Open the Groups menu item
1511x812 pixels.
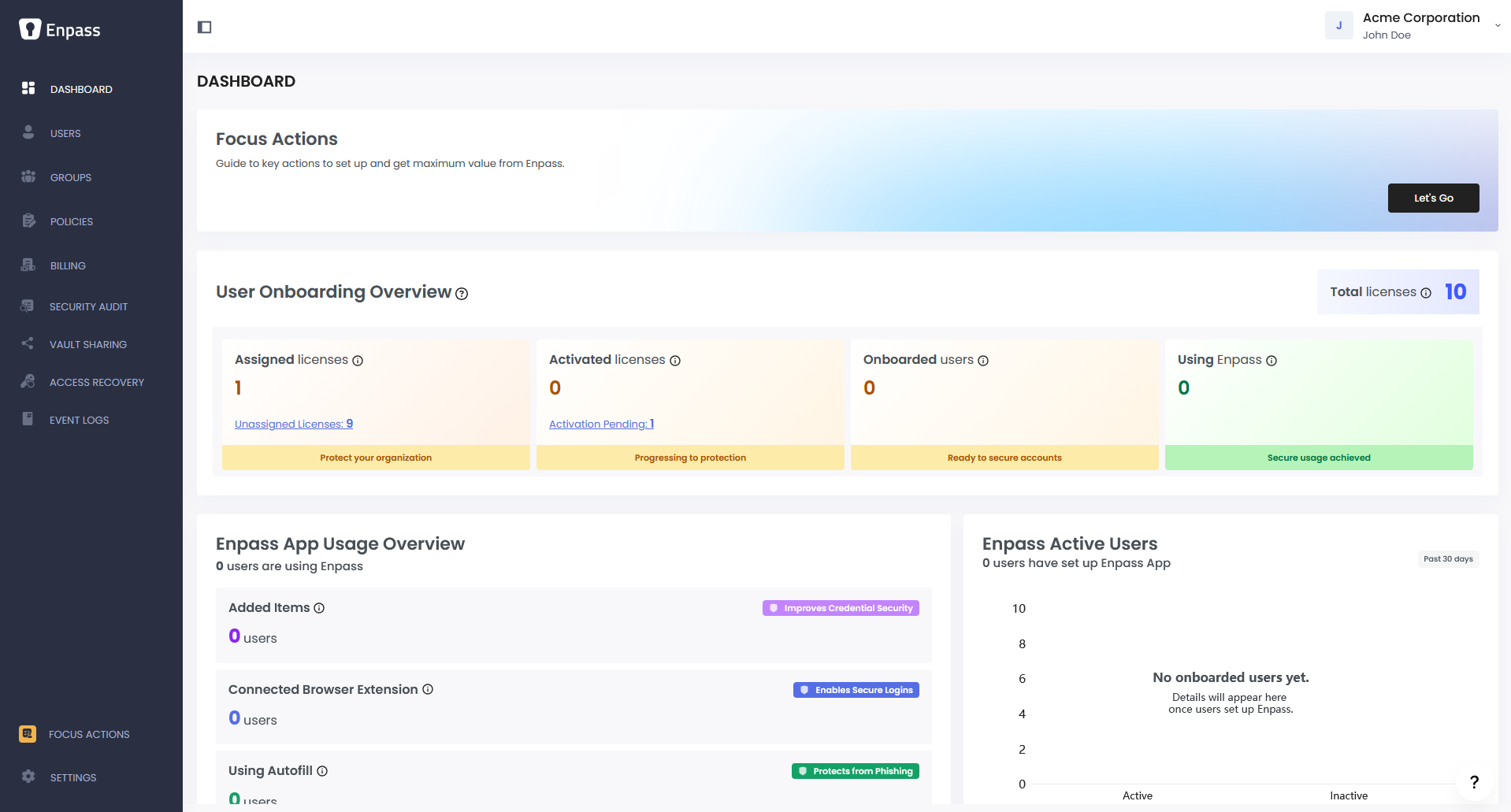tap(71, 177)
